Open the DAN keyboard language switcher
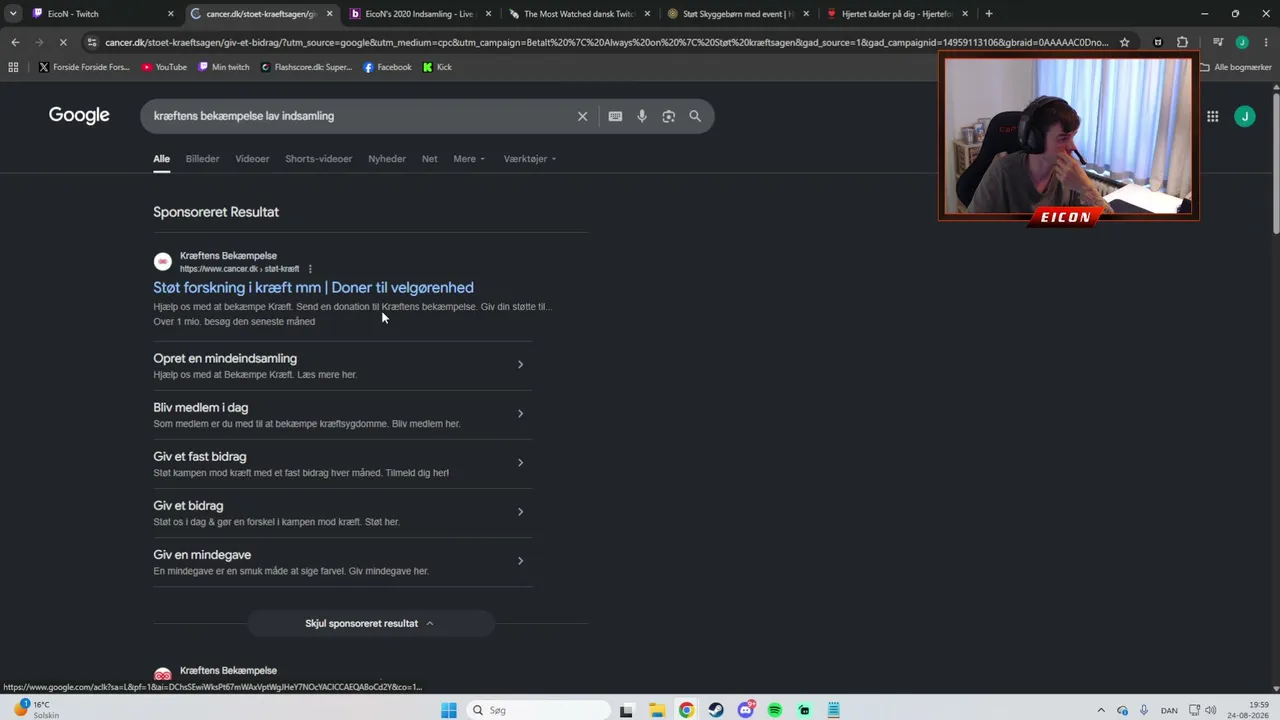 (1169, 710)
